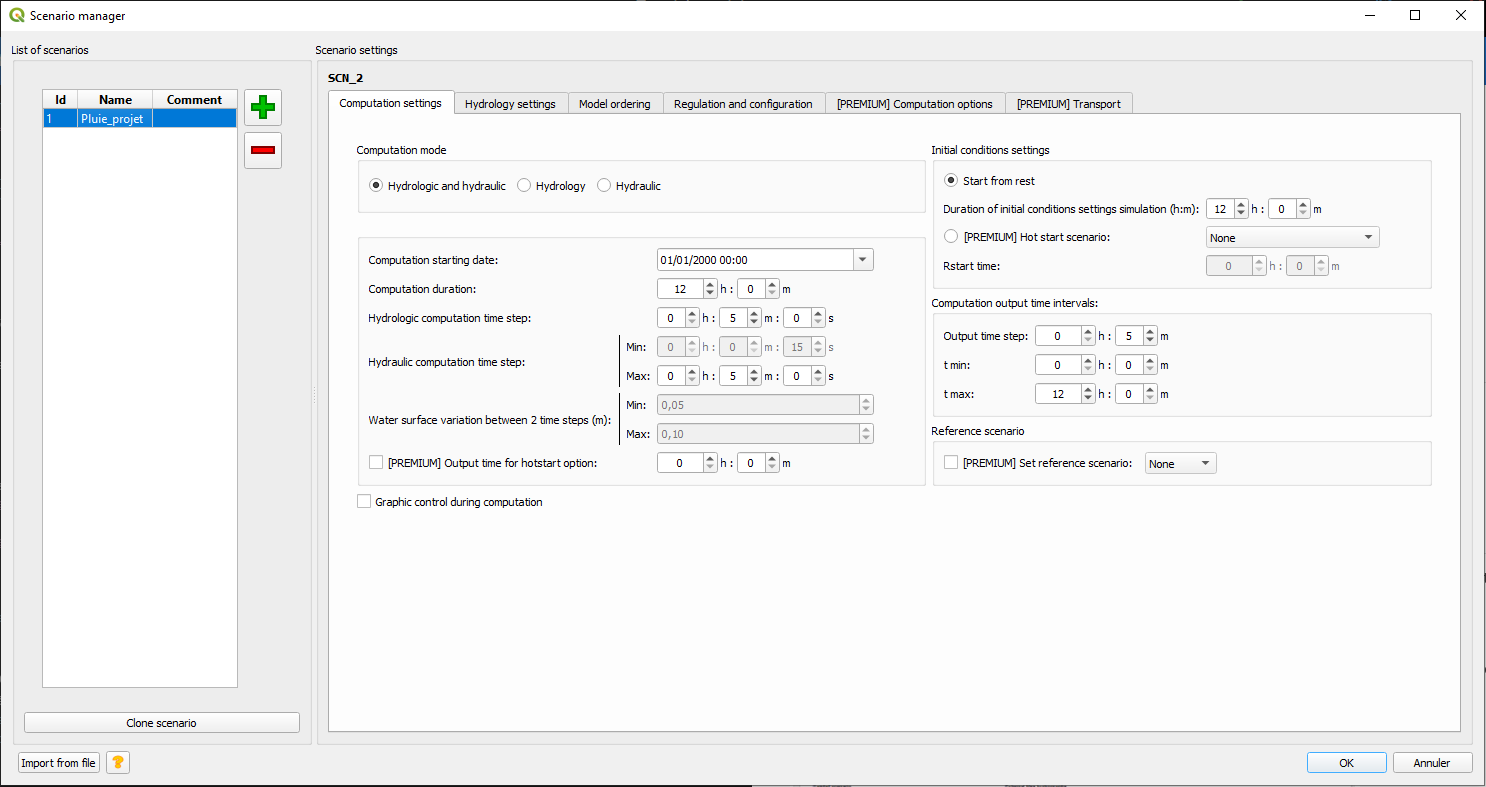Image resolution: width=1486 pixels, height=787 pixels.
Task: Click the Id column header
Action: click(x=60, y=100)
